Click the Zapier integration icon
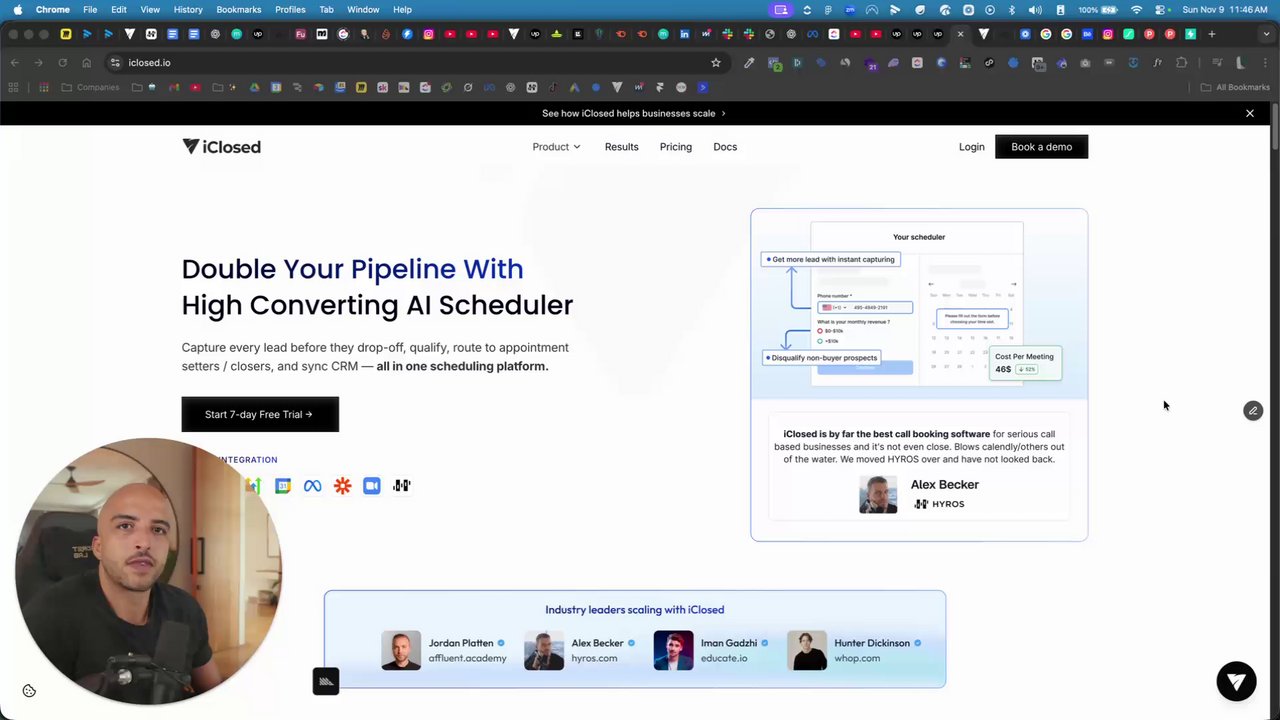The width and height of the screenshot is (1280, 720). (343, 486)
